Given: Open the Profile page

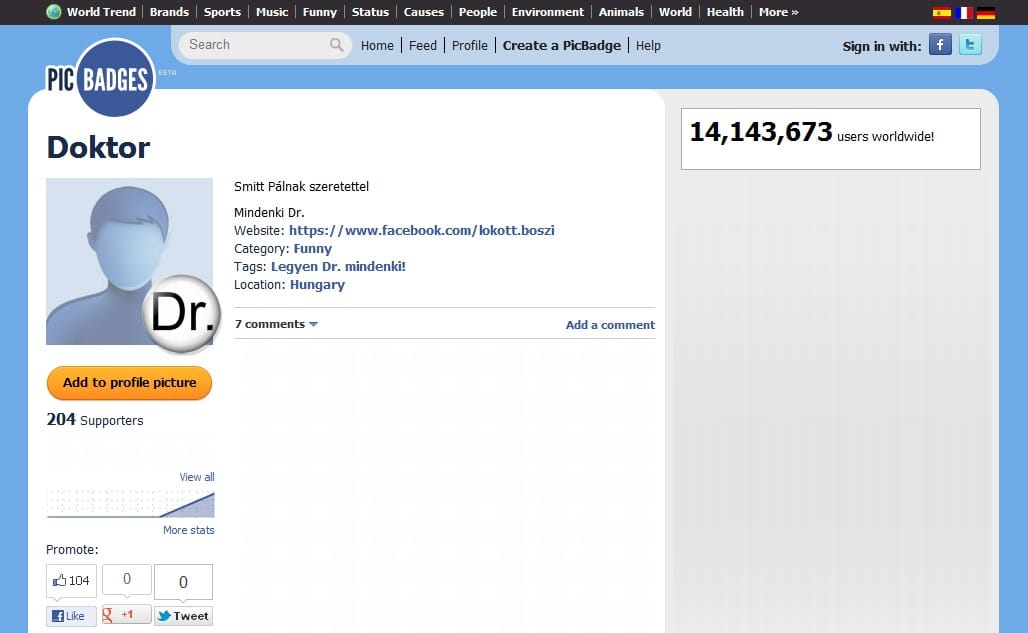Looking at the screenshot, I should [469, 45].
